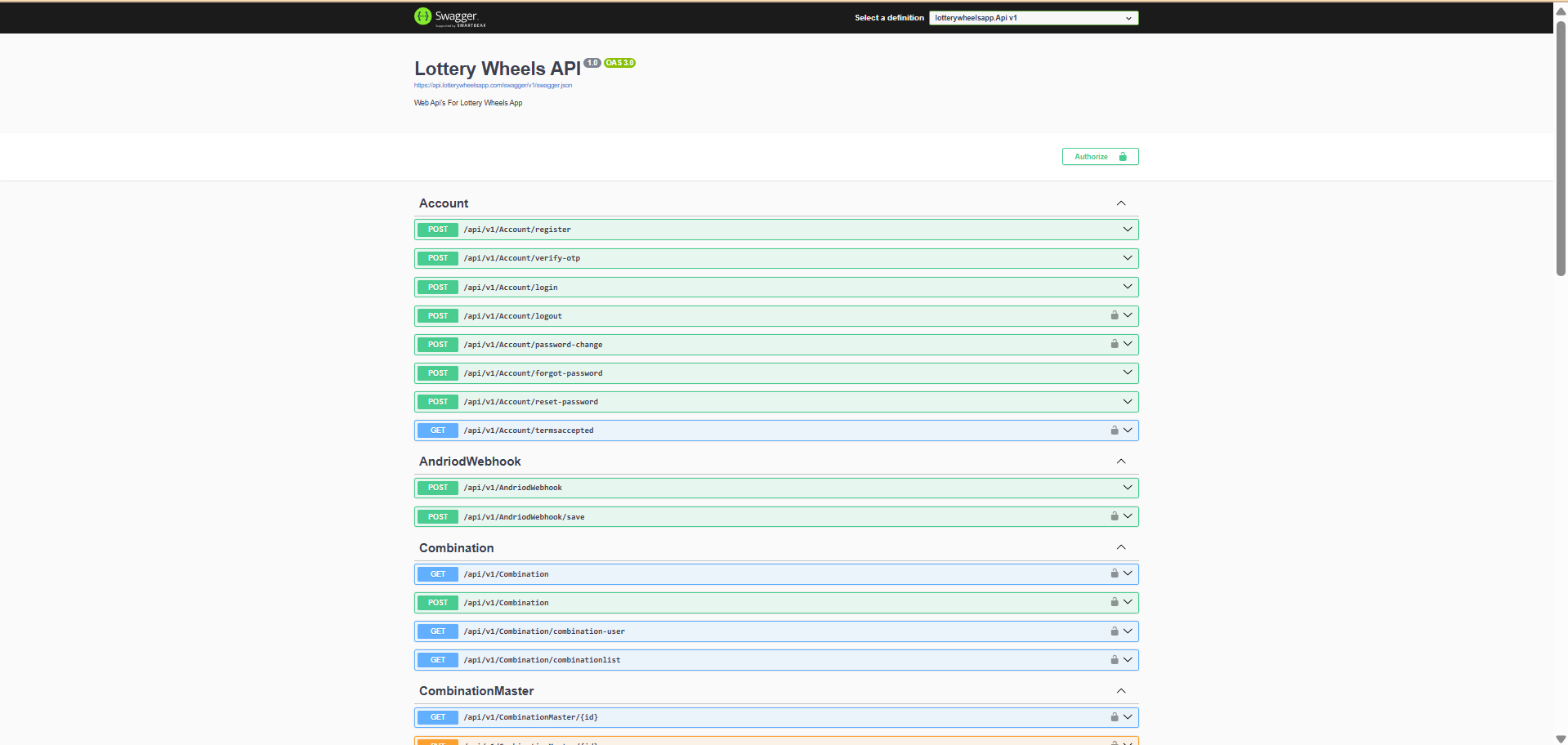Click the AndriodWebhook section heading
The width and height of the screenshot is (1568, 745).
(470, 462)
